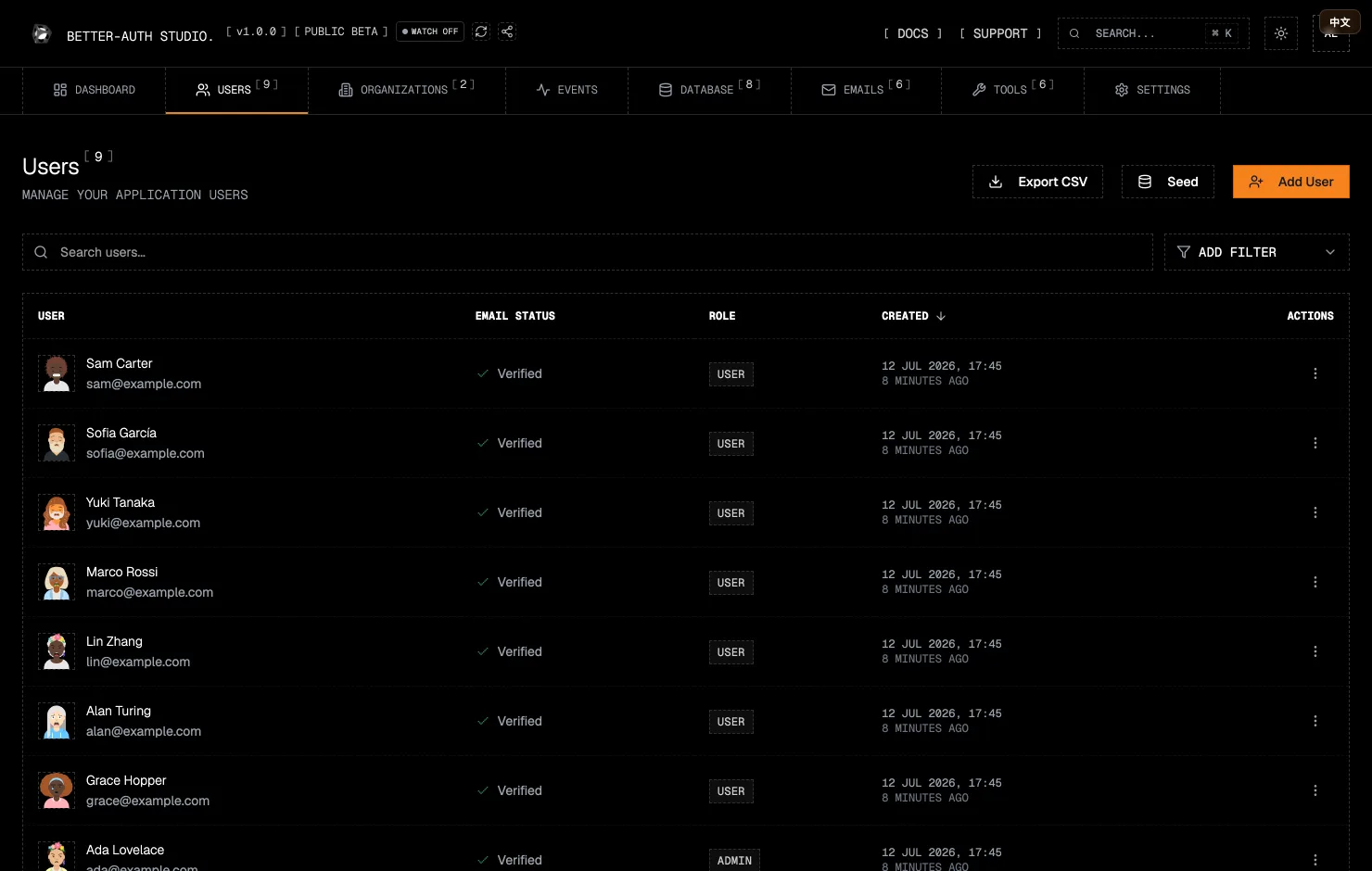Click the name Yuki Tanaka

click(x=121, y=502)
